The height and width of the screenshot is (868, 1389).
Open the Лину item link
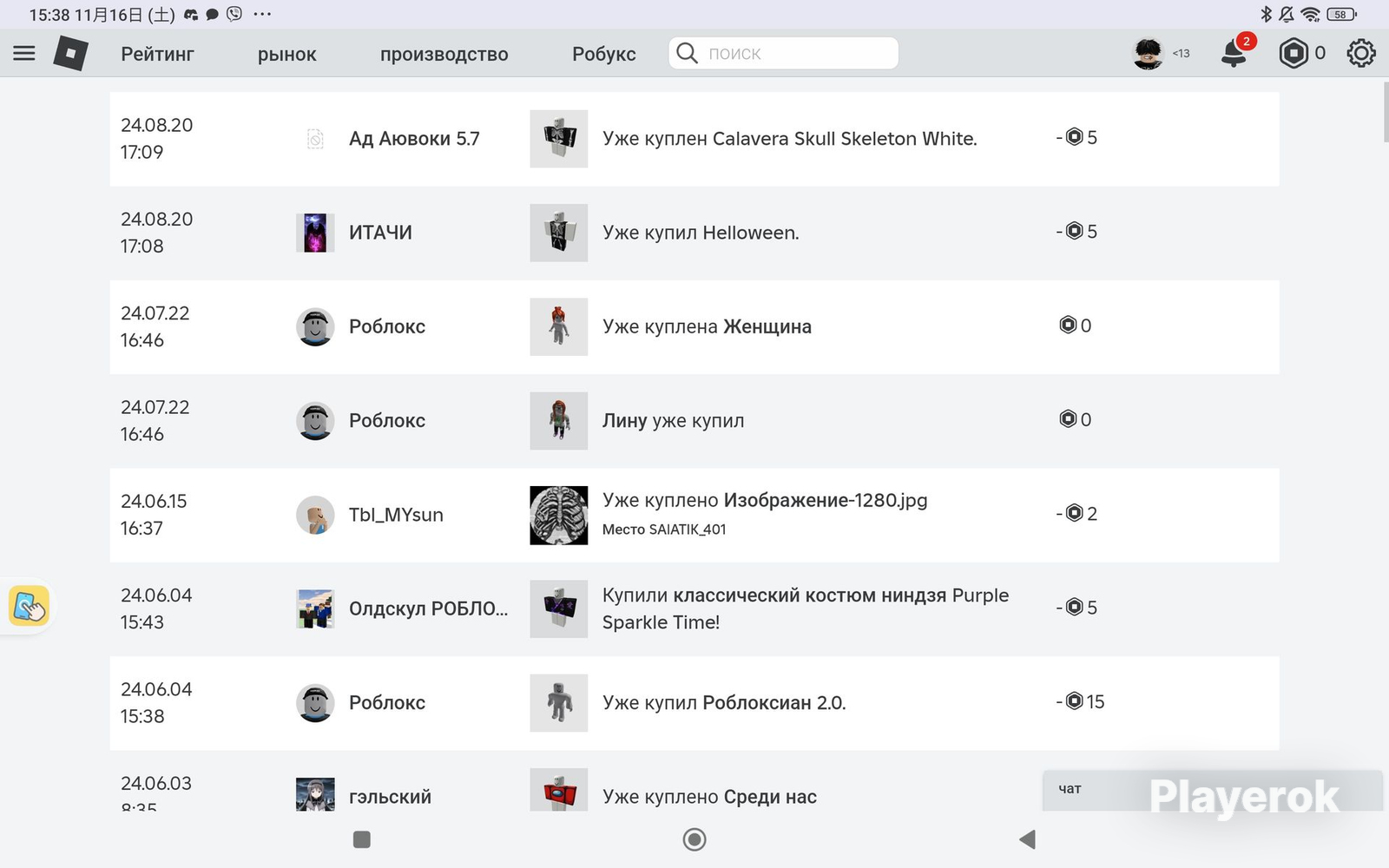click(x=625, y=421)
